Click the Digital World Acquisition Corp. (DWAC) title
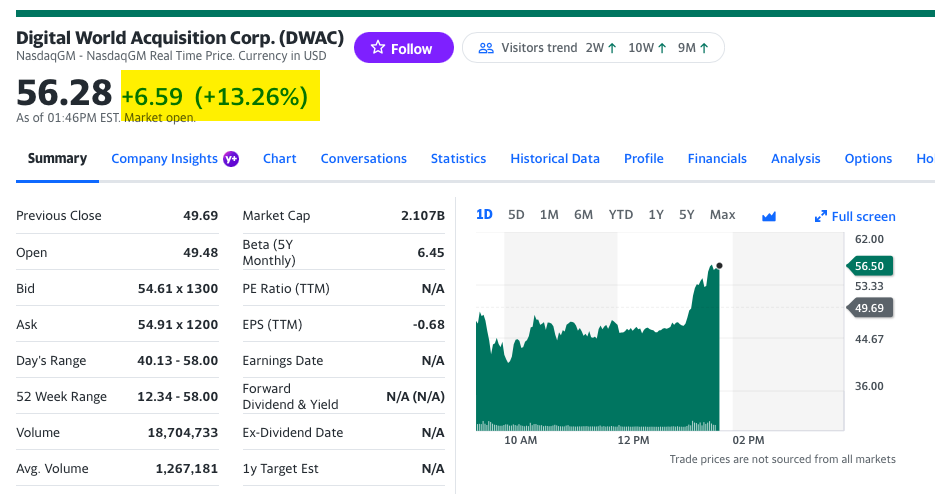Viewport: 935px width, 494px height. pos(179,38)
